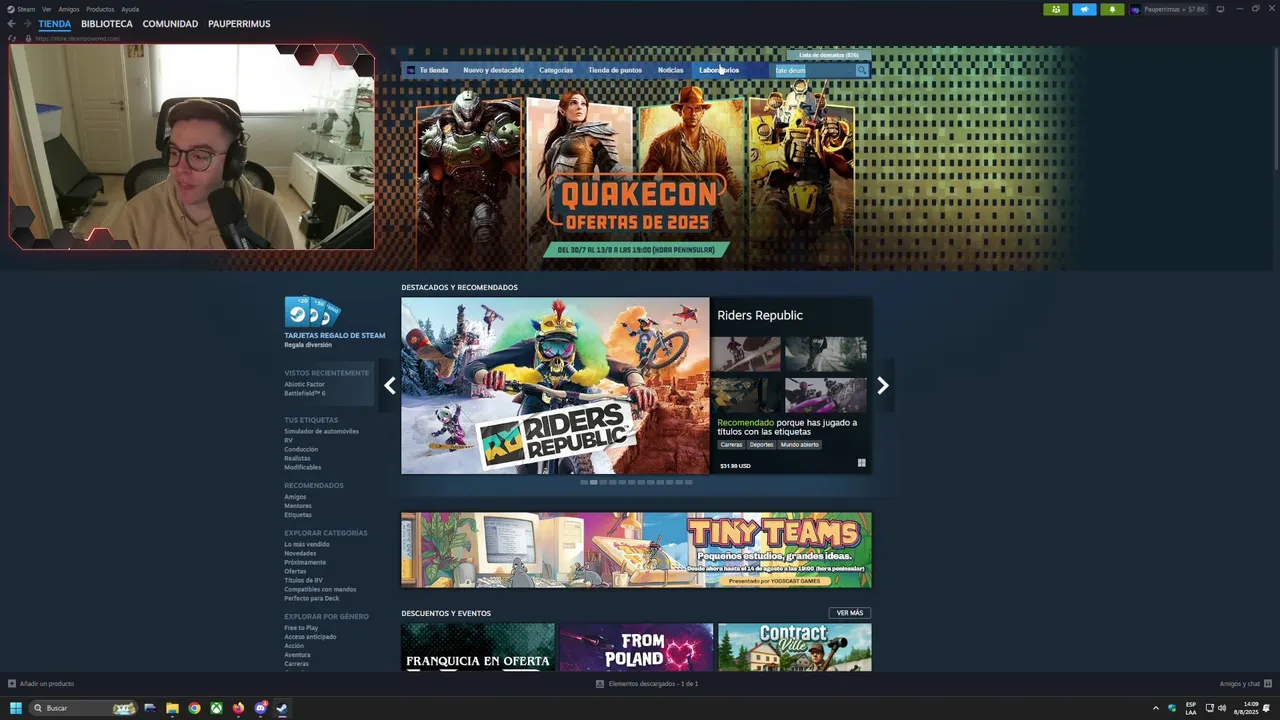Click the Deportes tag
Viewport: 1280px width, 720px height.
coord(762,445)
